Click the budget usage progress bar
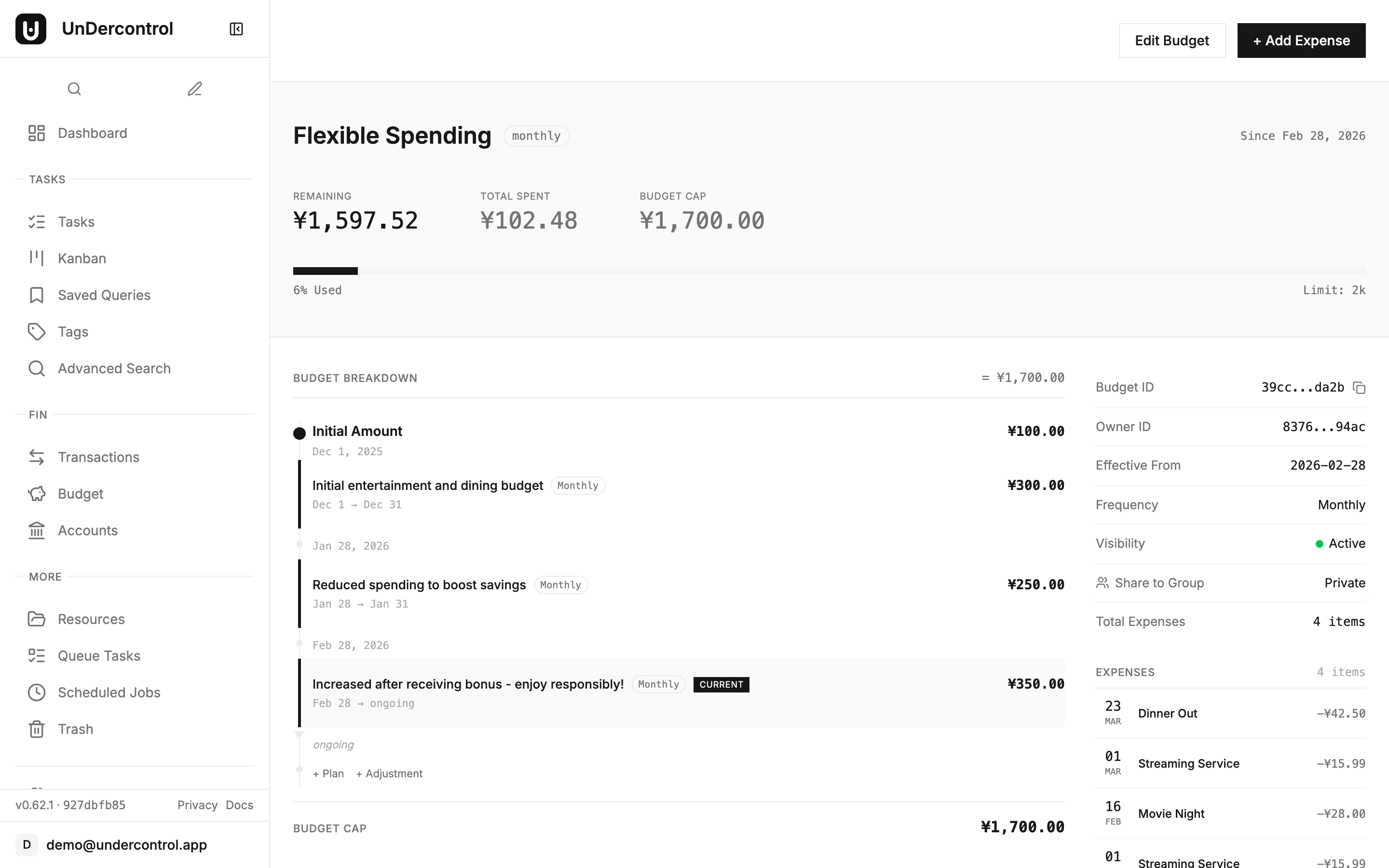 (829, 271)
